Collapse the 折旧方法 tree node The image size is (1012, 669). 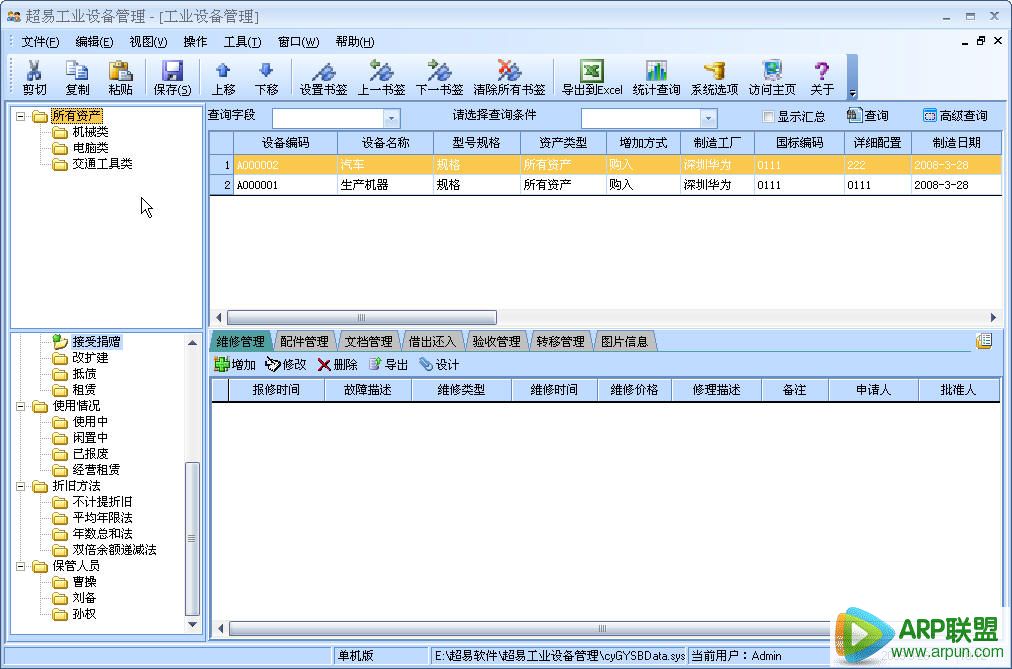23,485
